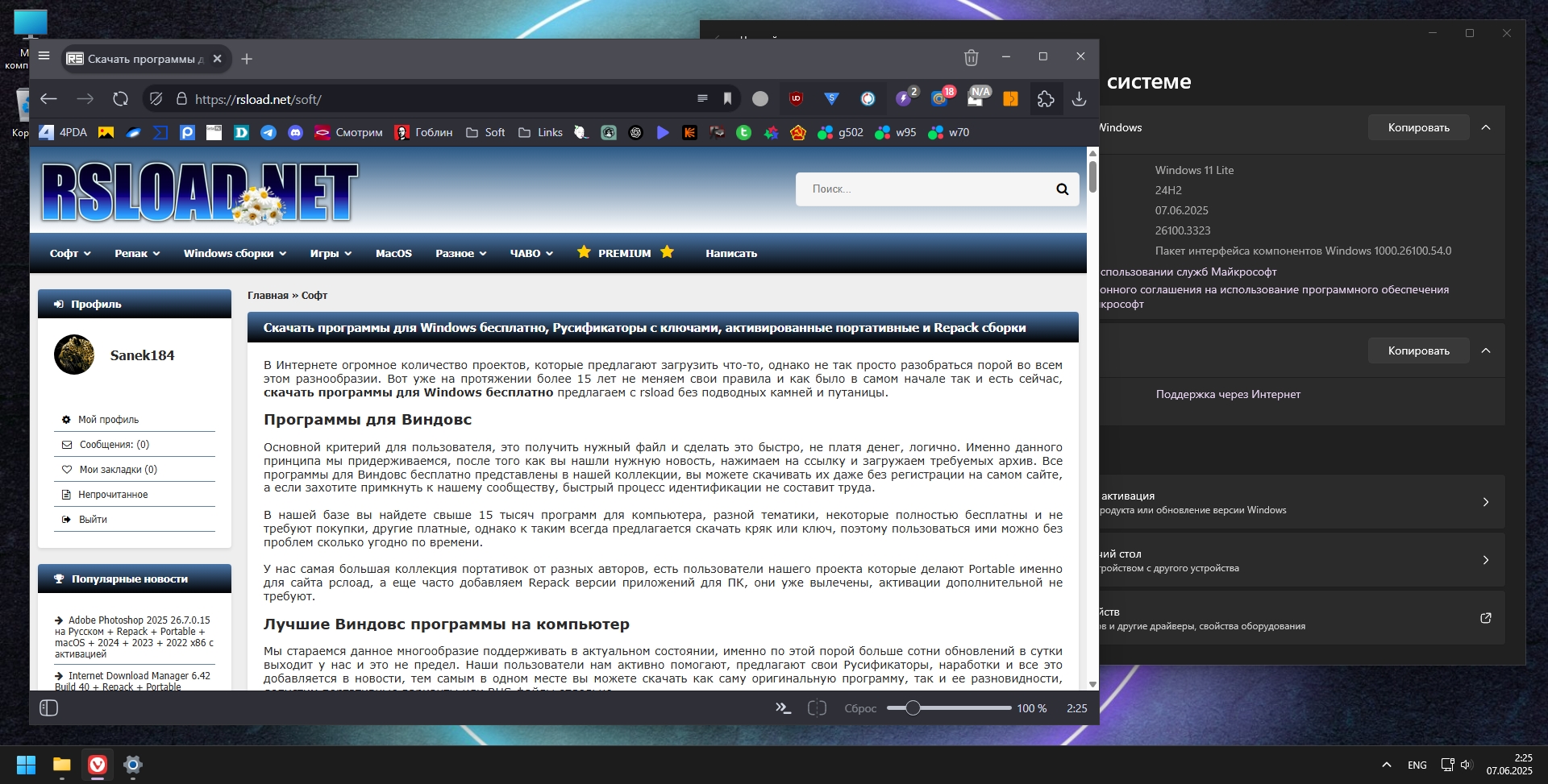Open the closed tabs trash bin
This screenshot has height=784, width=1548.
click(971, 57)
